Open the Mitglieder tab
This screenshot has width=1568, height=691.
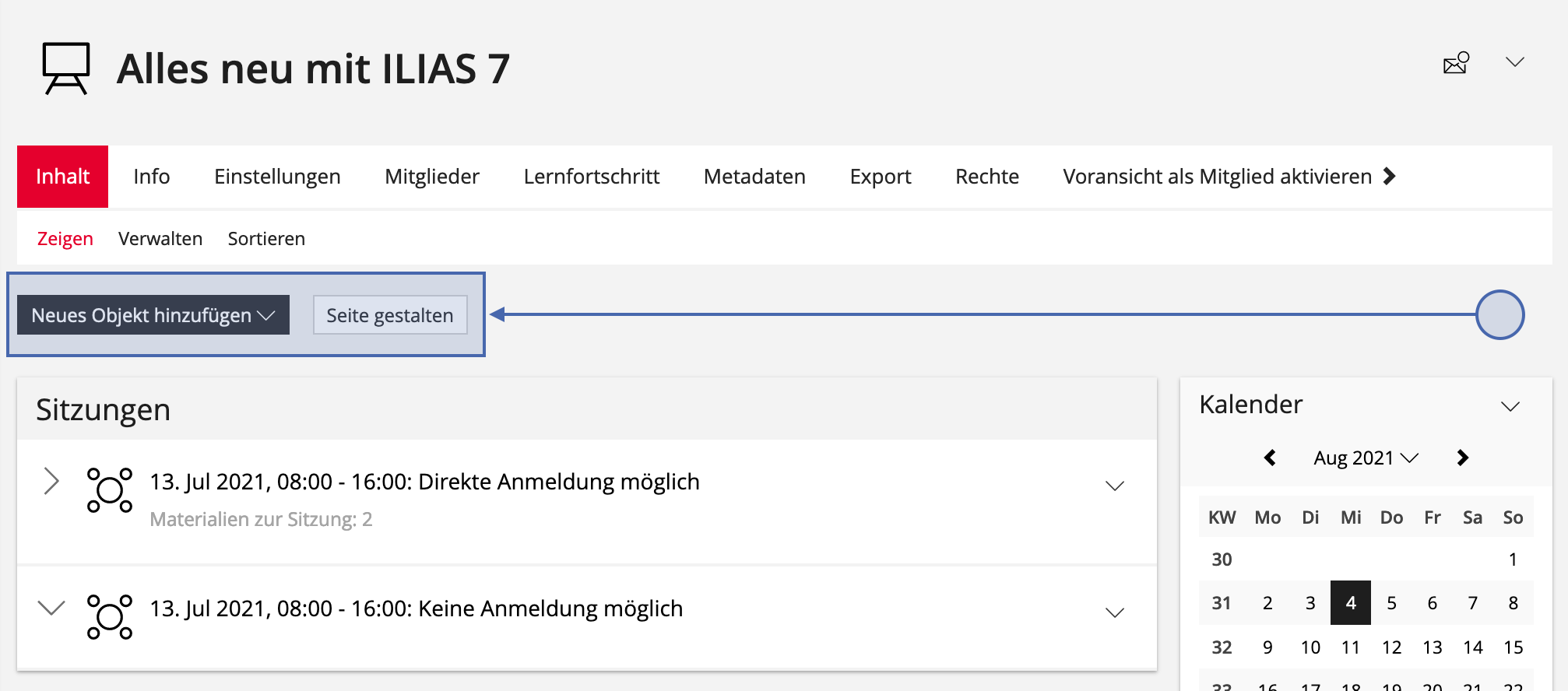click(431, 177)
